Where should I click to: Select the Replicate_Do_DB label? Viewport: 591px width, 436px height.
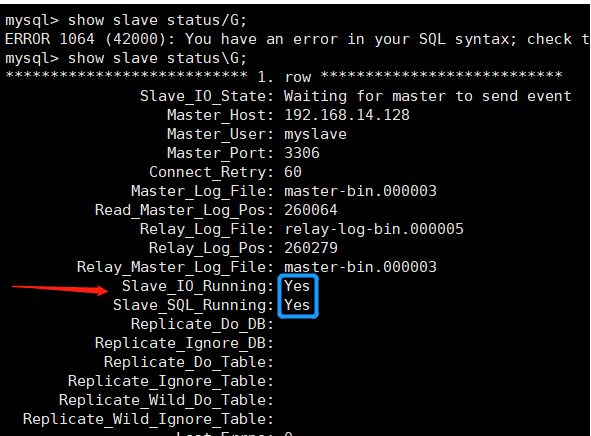pyautogui.click(x=202, y=324)
